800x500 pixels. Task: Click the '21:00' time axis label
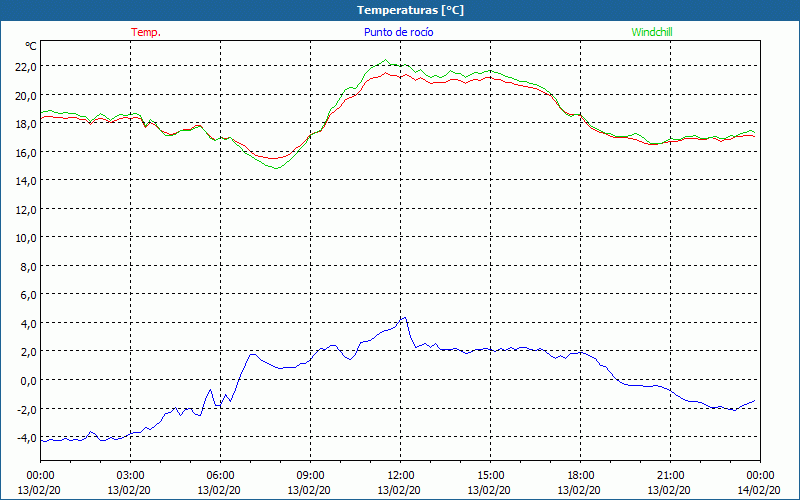pyautogui.click(x=670, y=476)
